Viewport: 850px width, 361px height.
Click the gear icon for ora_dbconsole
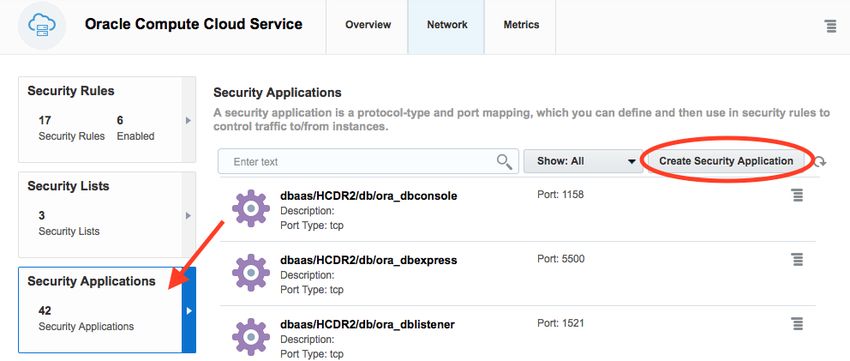pyautogui.click(x=250, y=209)
